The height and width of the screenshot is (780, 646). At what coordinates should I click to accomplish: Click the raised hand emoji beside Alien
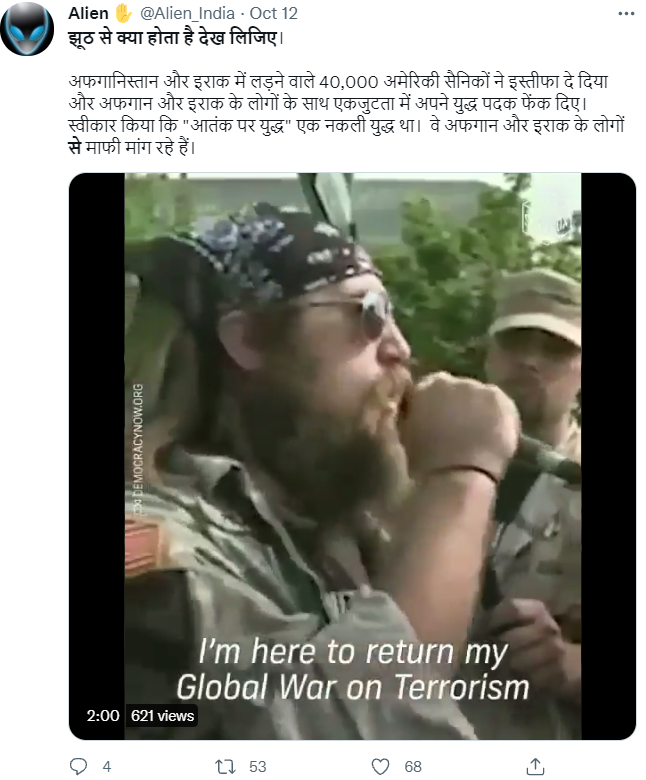click(123, 13)
